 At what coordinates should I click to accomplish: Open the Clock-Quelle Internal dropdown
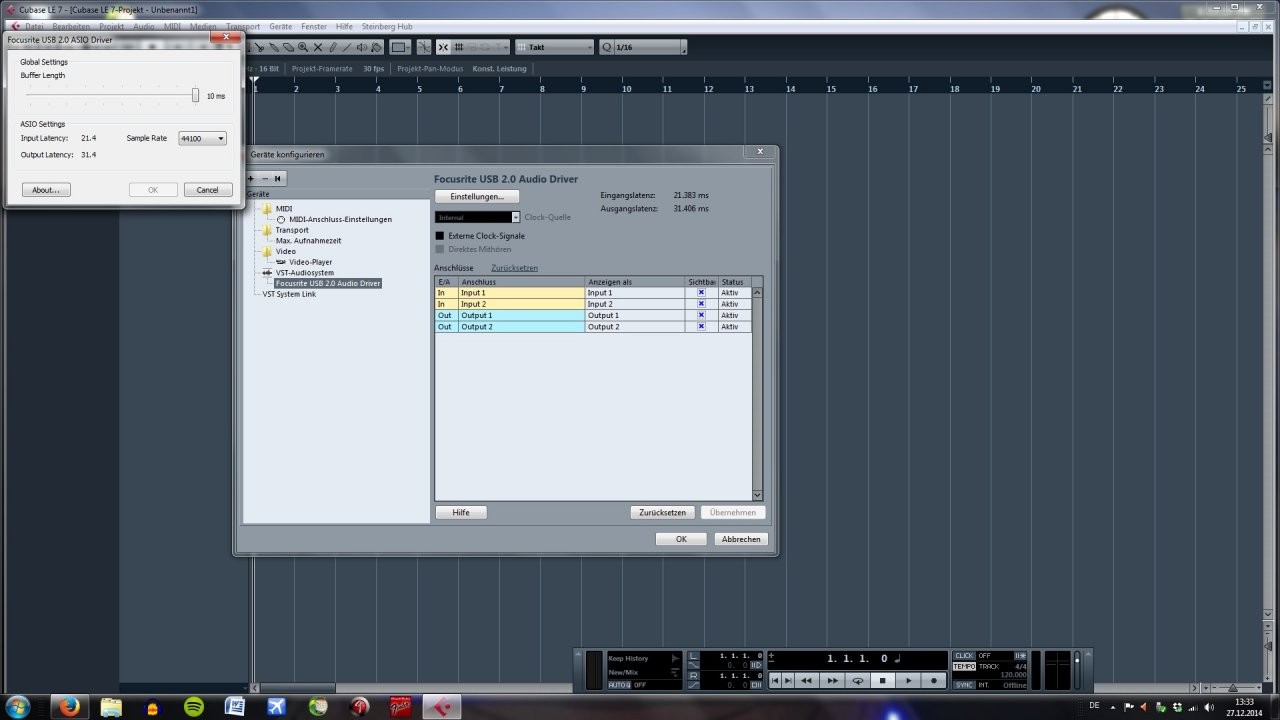click(x=478, y=217)
